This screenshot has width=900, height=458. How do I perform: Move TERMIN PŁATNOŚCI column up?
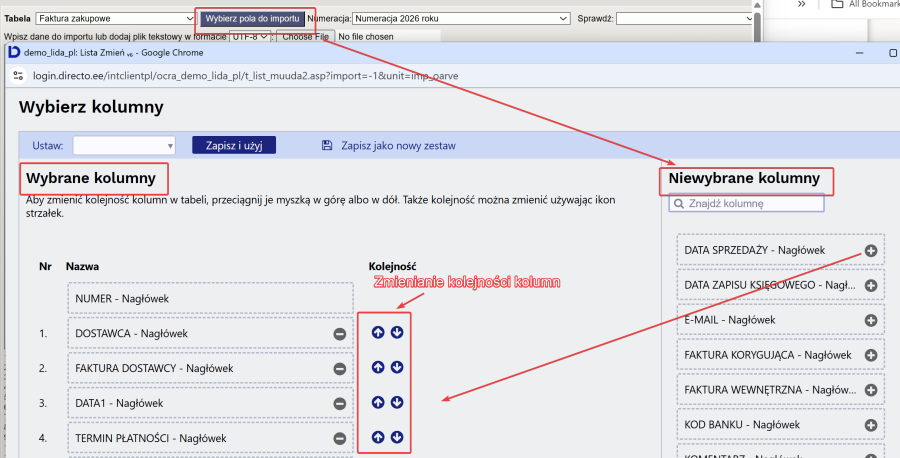pyautogui.click(x=378, y=437)
